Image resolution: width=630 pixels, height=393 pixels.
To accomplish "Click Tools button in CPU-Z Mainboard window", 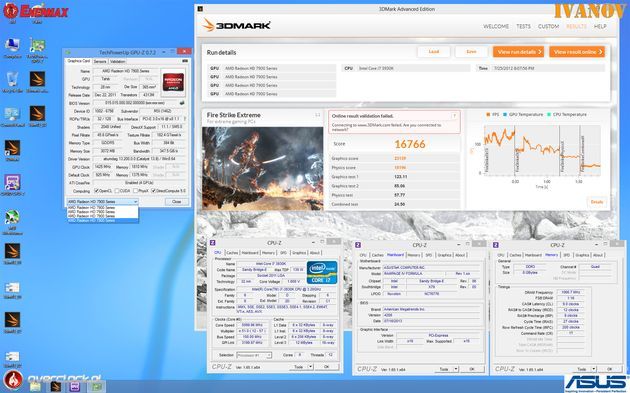I will click(x=444, y=369).
